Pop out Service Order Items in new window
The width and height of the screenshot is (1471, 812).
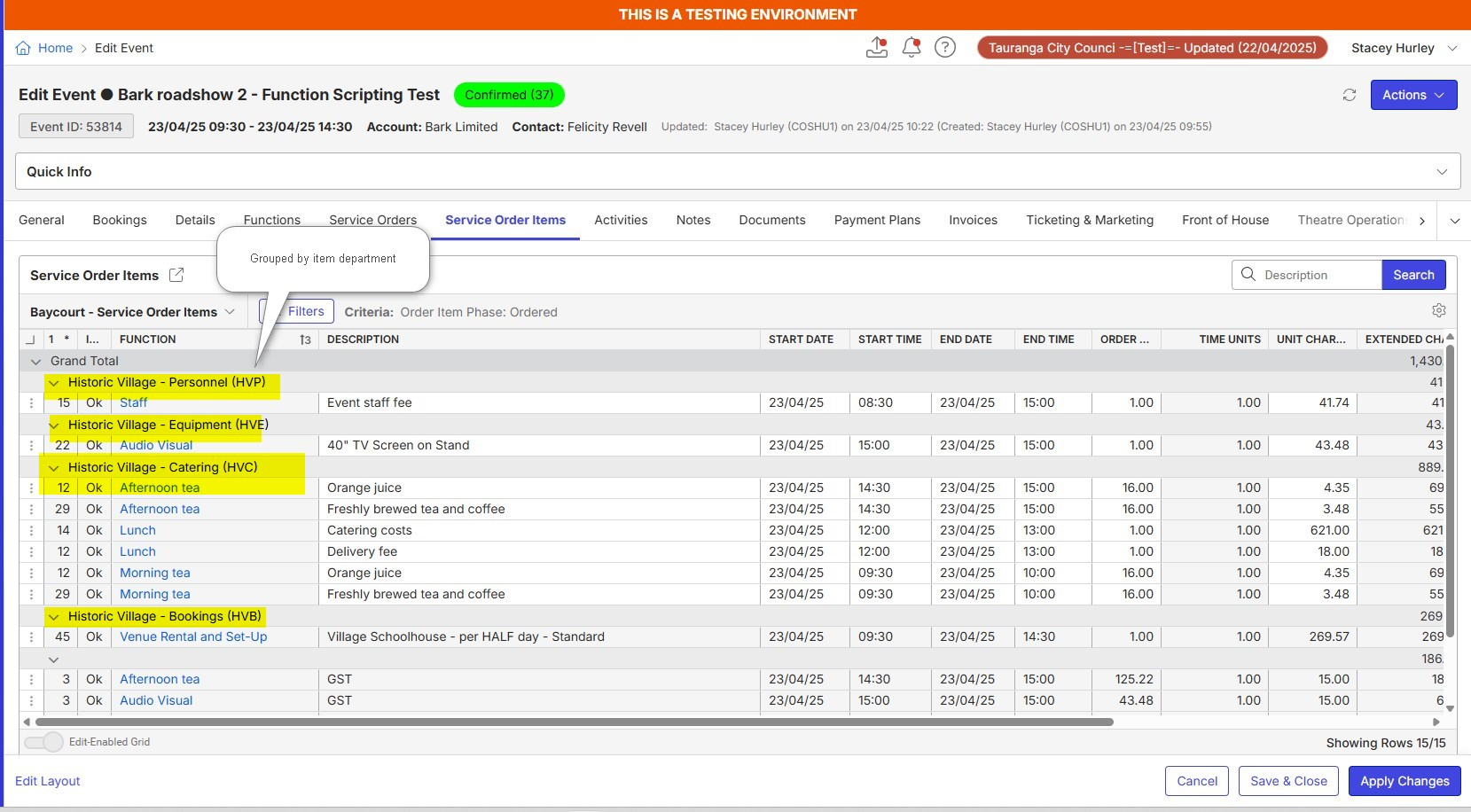point(176,275)
